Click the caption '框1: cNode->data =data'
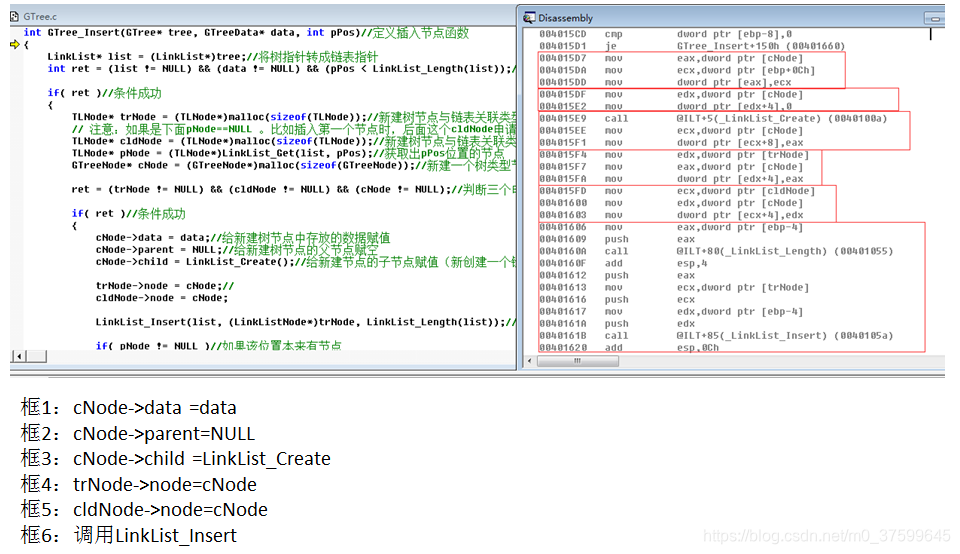This screenshot has height=554, width=960. point(129,407)
